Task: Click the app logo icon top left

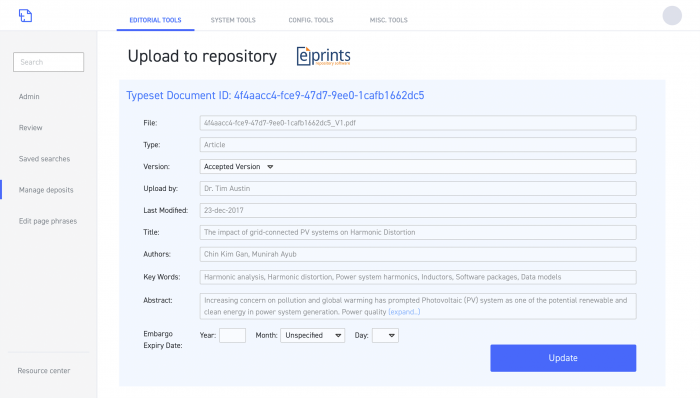Action: 25,16
